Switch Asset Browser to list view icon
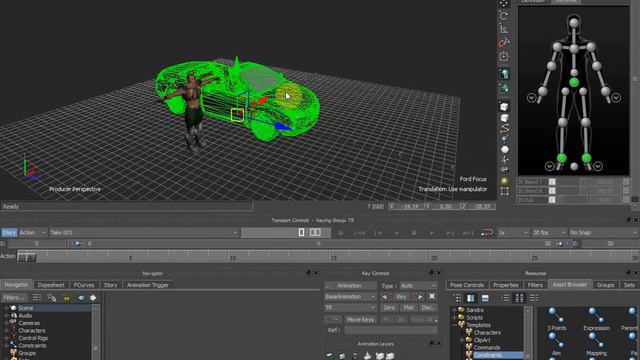Image resolution: width=640 pixels, height=360 pixels. 505,298
